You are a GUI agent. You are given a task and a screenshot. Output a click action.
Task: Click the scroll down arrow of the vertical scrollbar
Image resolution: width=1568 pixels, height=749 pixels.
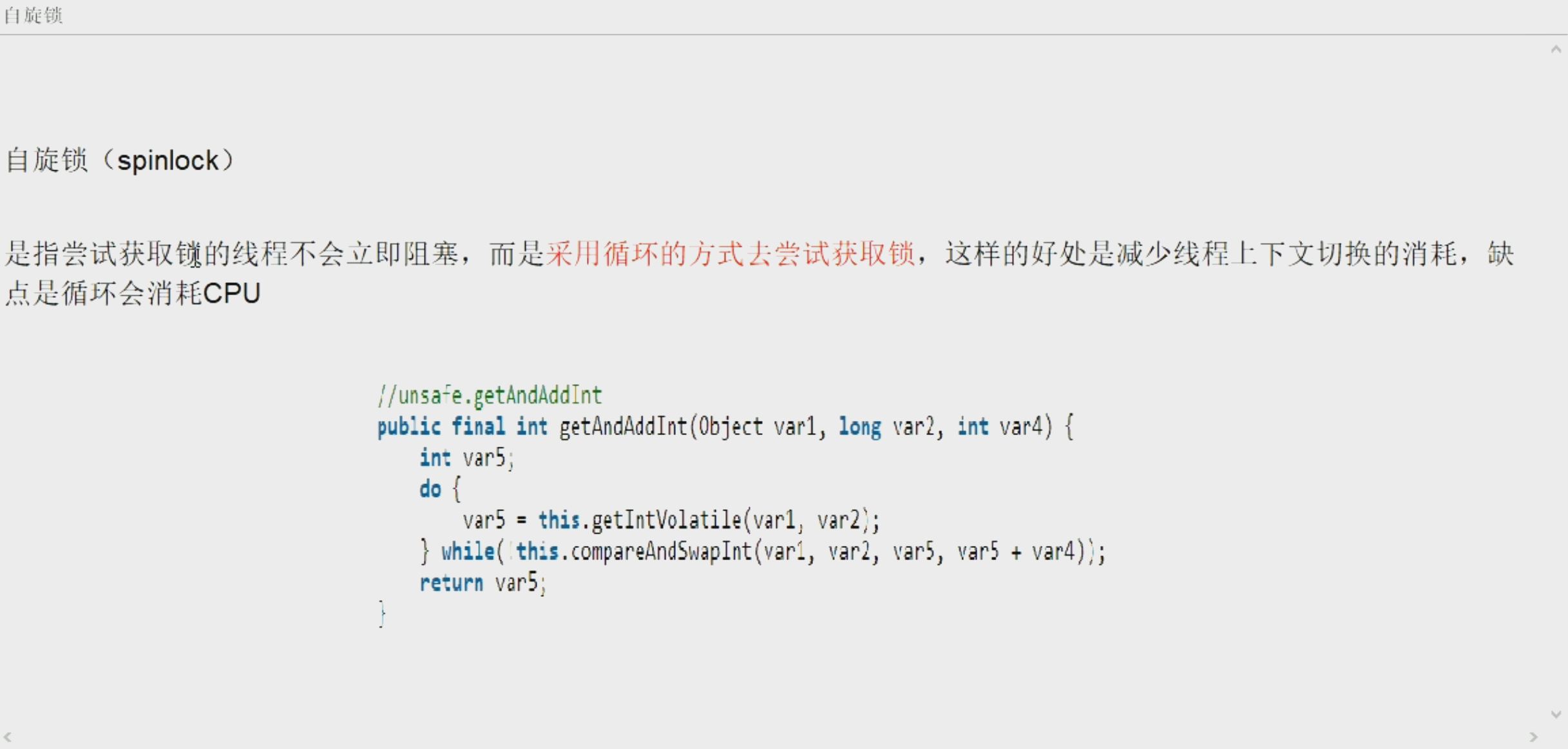point(1556,714)
